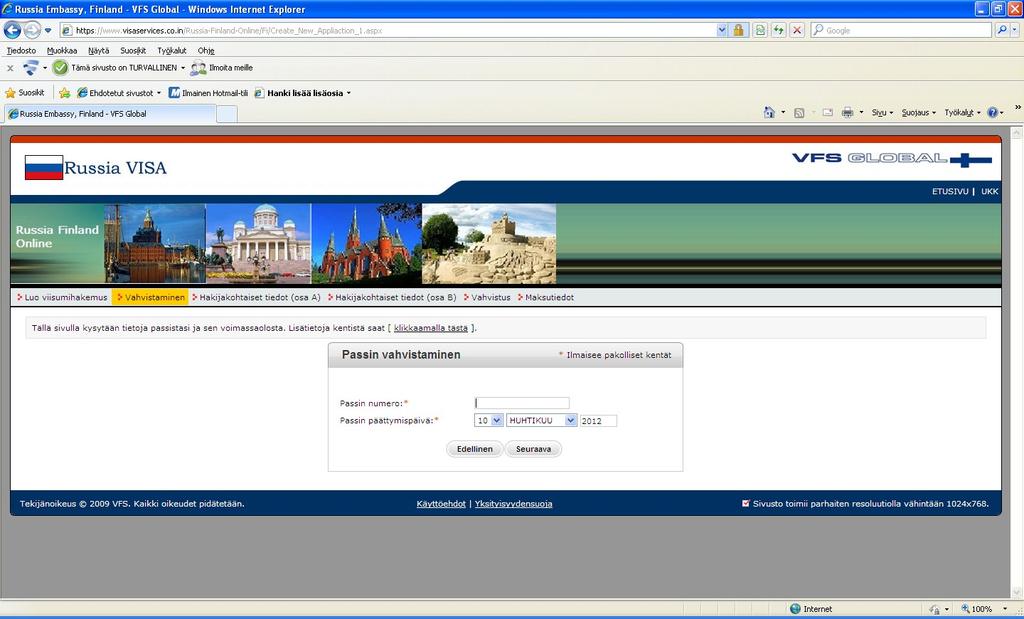Image resolution: width=1024 pixels, height=619 pixels.
Task: Open the recent pages dropdown beside Forward
Action: point(48,31)
